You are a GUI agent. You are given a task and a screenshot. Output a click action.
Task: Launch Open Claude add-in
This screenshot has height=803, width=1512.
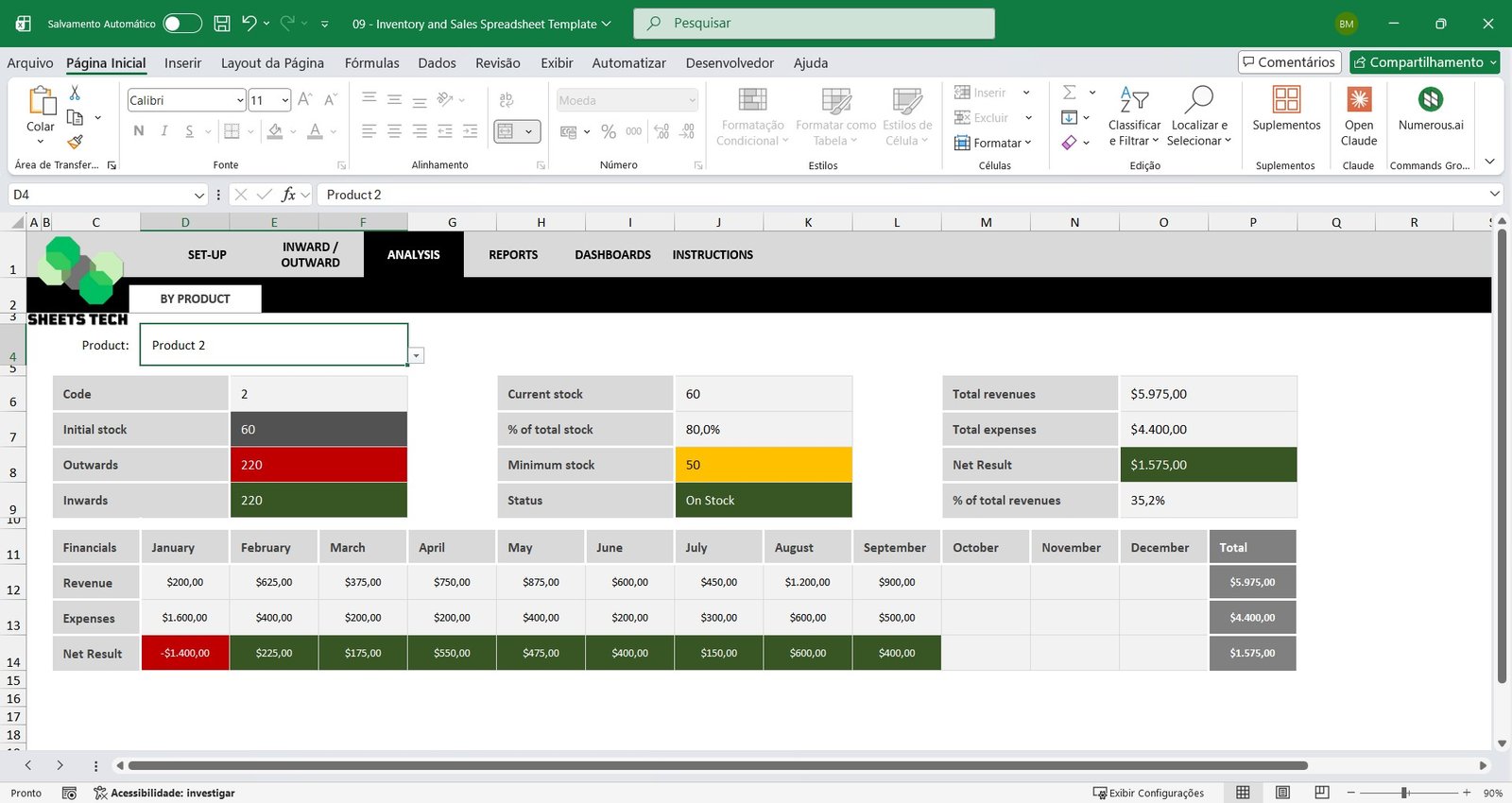pyautogui.click(x=1359, y=117)
